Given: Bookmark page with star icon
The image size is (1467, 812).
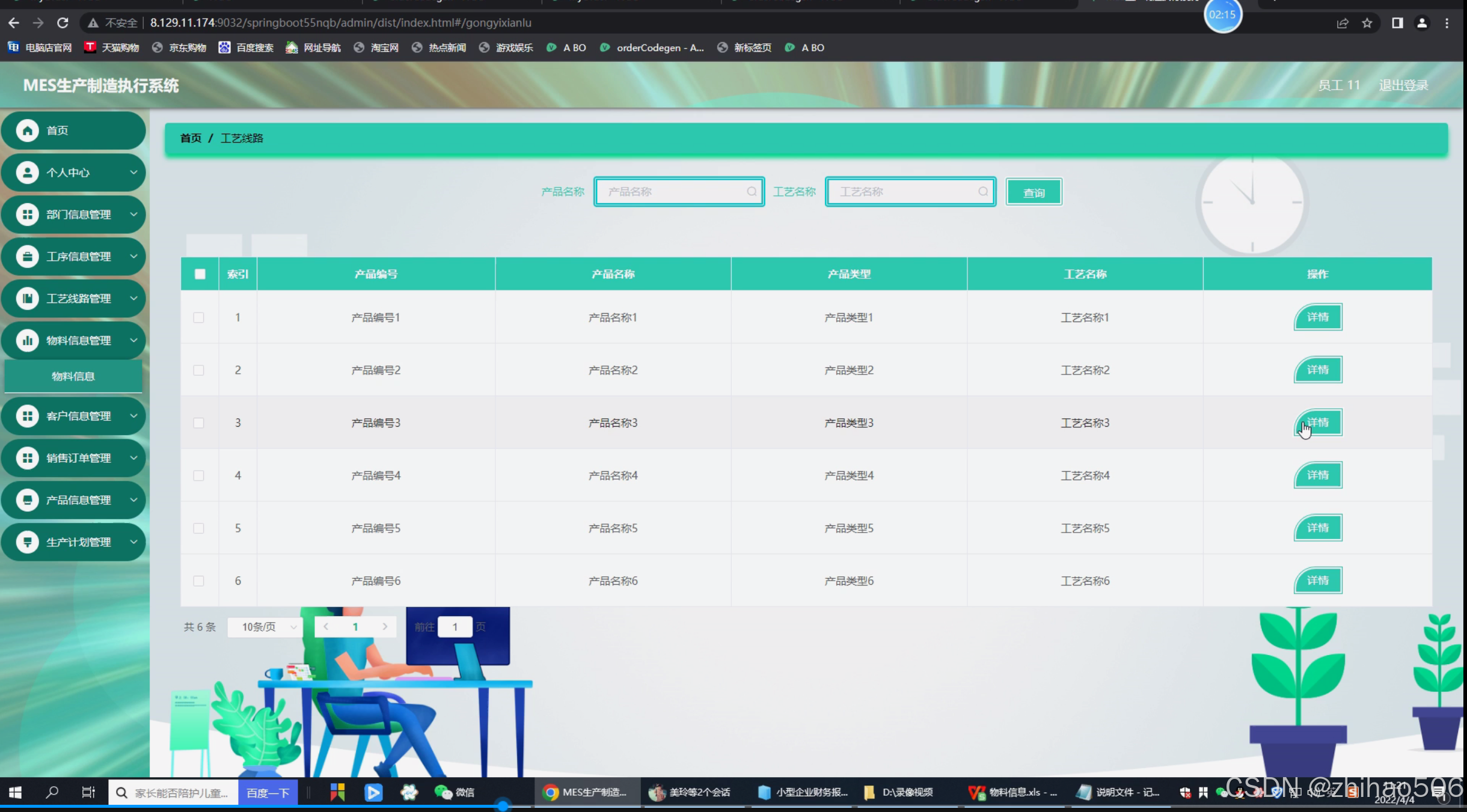Looking at the screenshot, I should pyautogui.click(x=1367, y=23).
